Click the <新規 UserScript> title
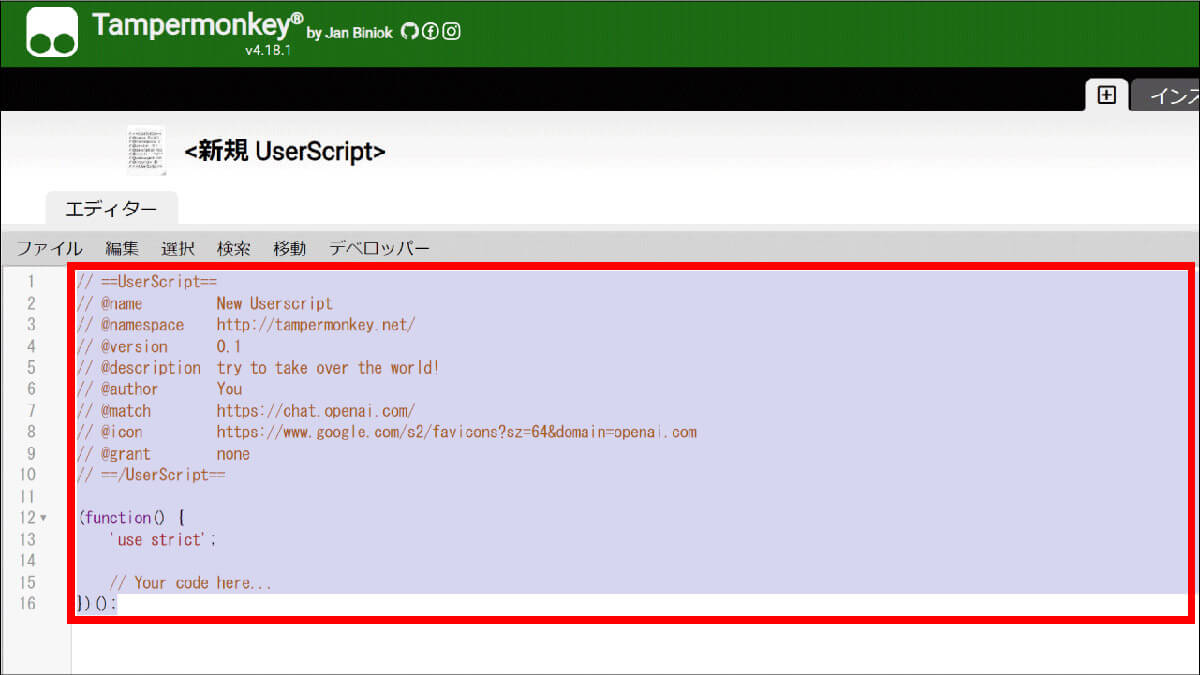 point(285,151)
